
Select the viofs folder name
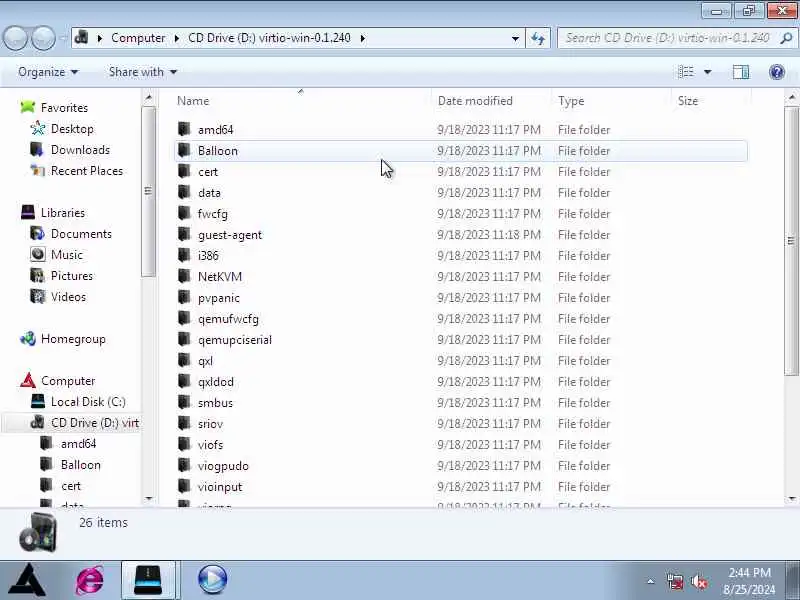click(x=210, y=444)
